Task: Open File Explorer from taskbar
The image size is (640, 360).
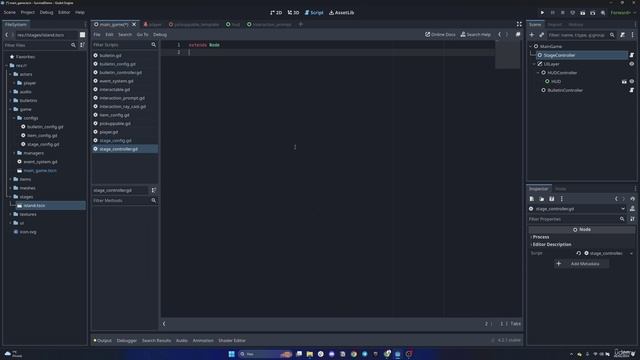Action: click(310, 354)
